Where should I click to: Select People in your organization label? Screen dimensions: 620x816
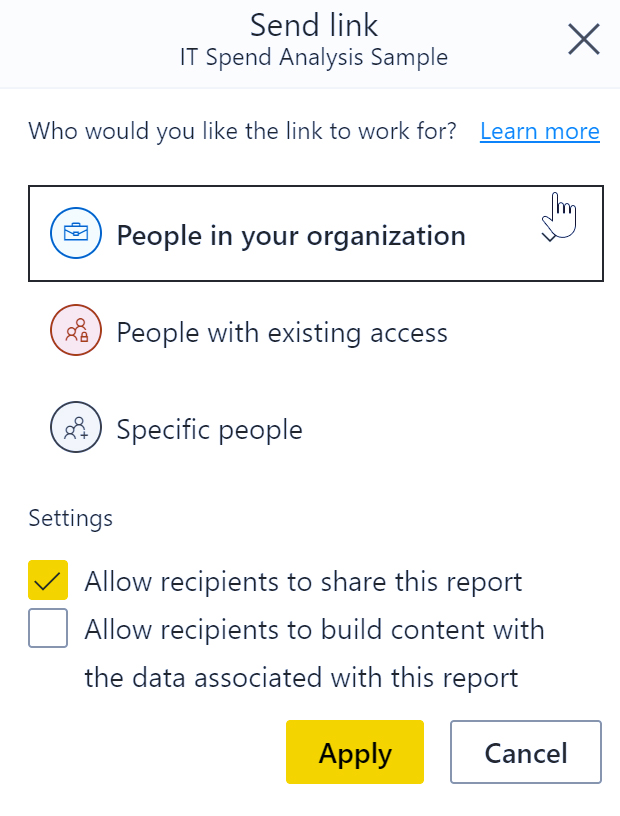[x=291, y=236]
